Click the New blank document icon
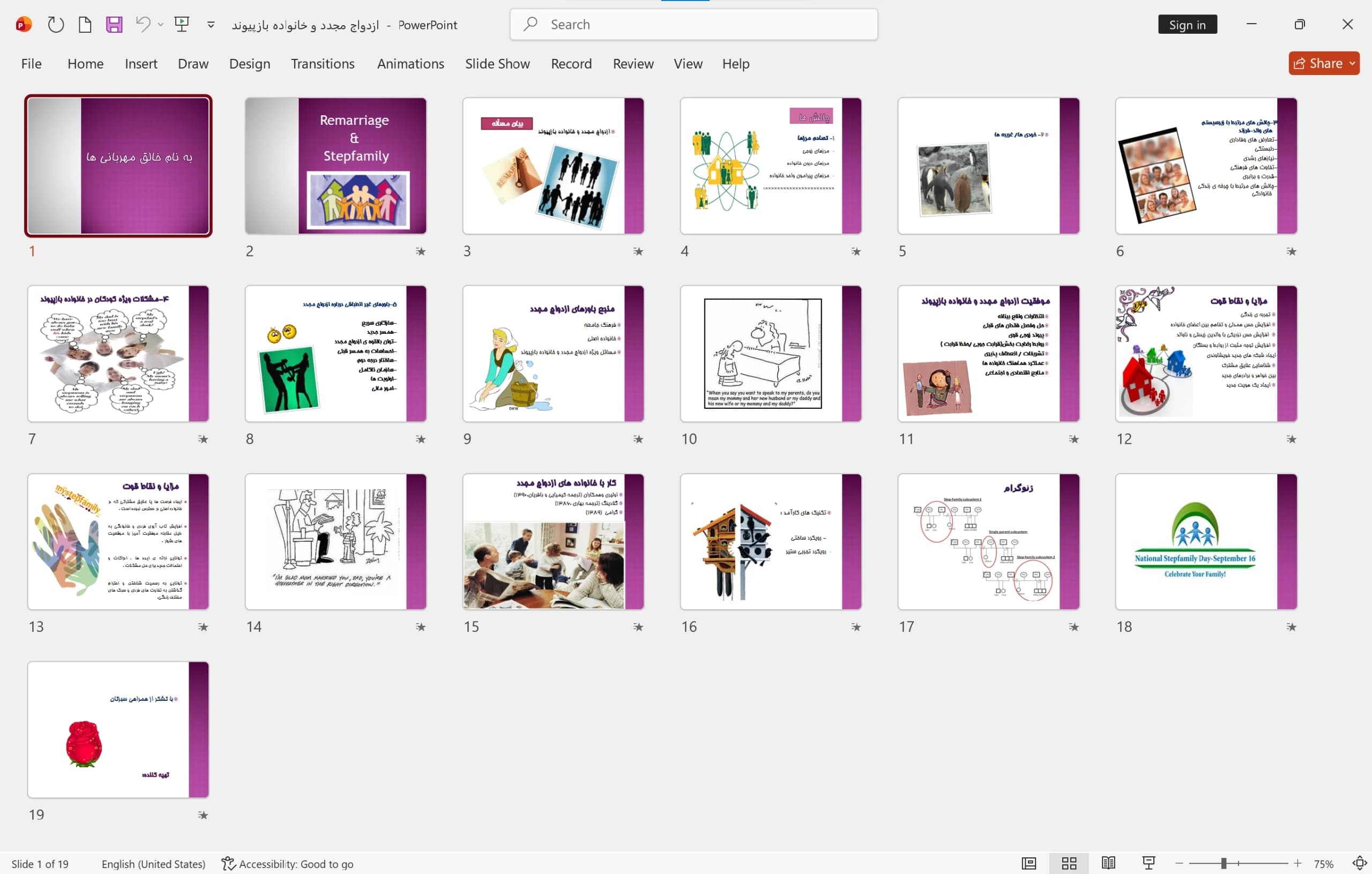 tap(85, 25)
